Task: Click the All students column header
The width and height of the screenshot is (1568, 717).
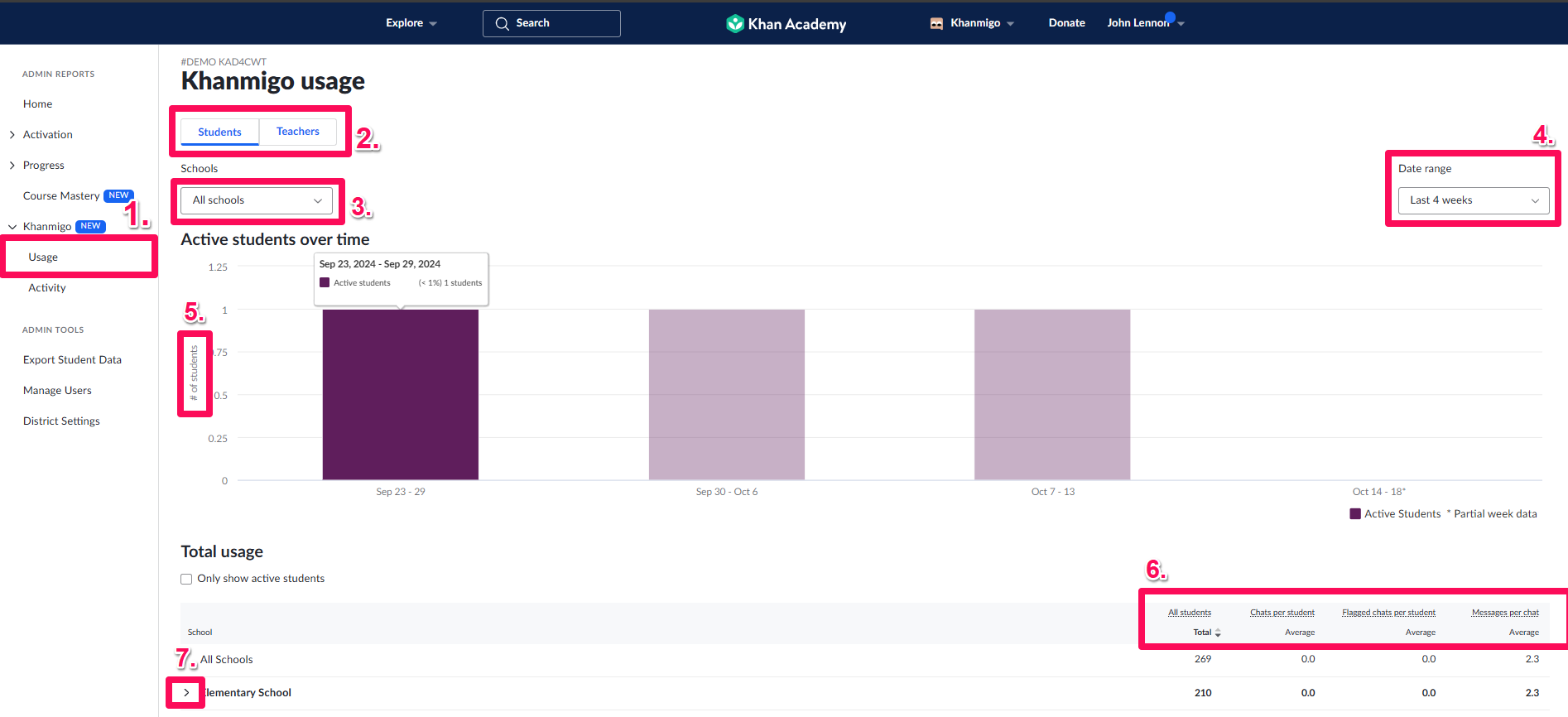Action: (1190, 613)
